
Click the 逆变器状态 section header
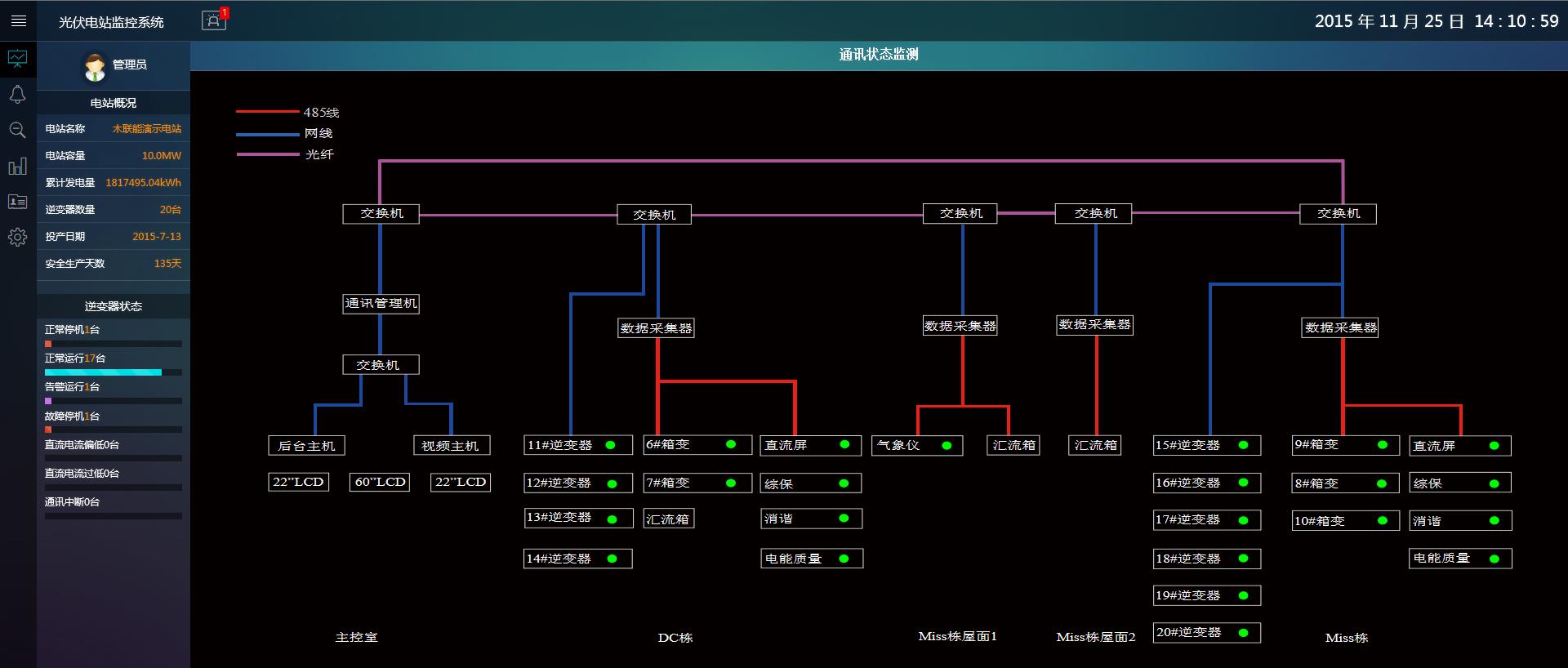coord(114,306)
